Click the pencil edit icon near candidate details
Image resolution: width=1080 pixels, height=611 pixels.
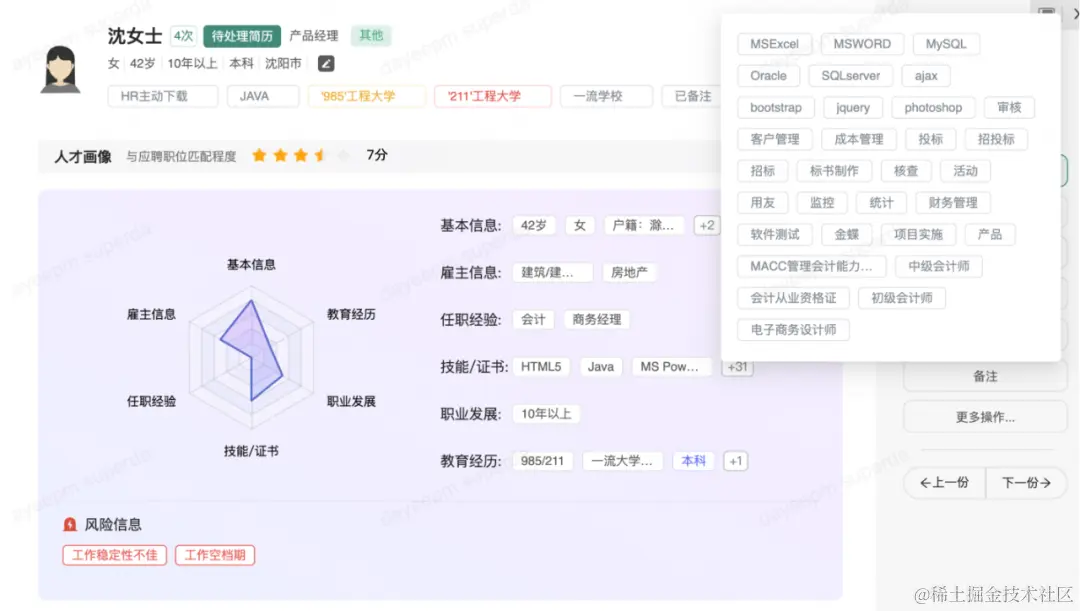[x=325, y=62]
